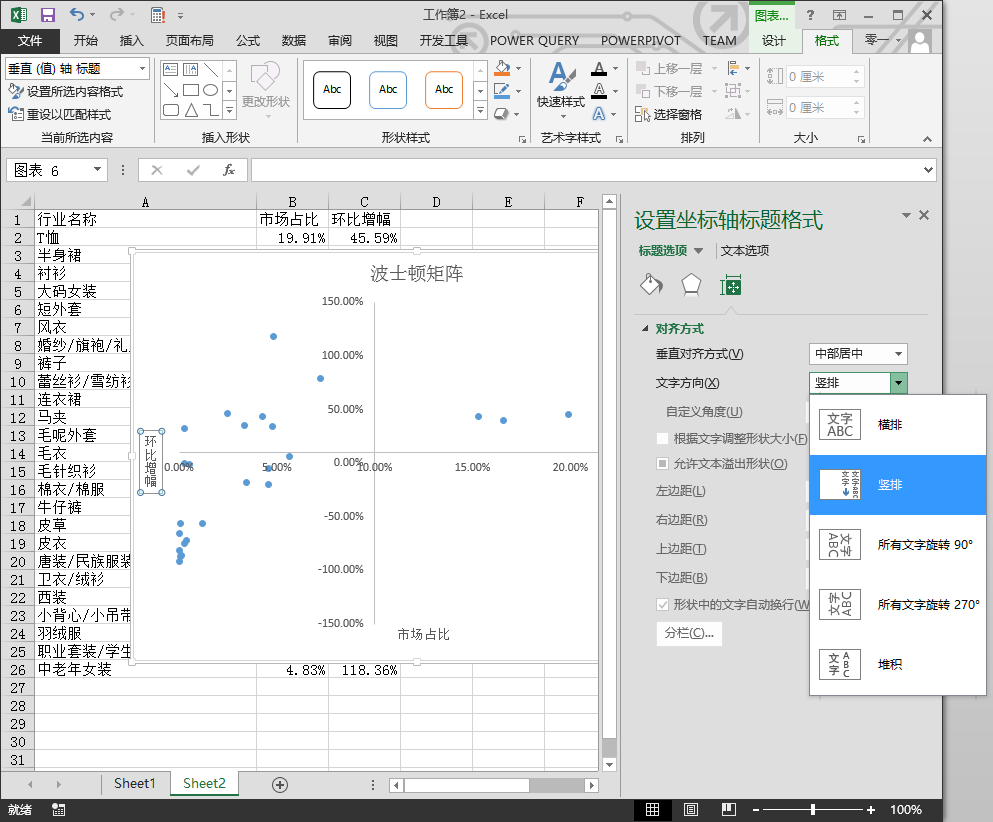Open the Fill & Line paint bucket tab
This screenshot has height=822, width=993.
click(x=651, y=285)
